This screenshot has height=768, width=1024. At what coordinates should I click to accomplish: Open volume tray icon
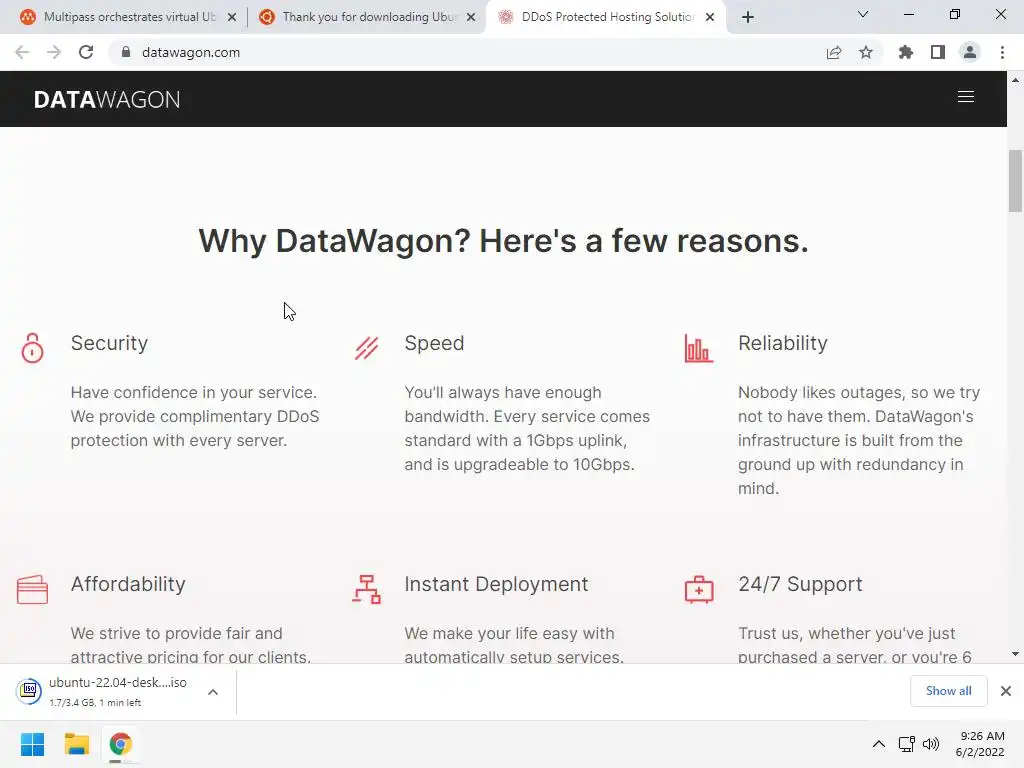click(x=931, y=744)
